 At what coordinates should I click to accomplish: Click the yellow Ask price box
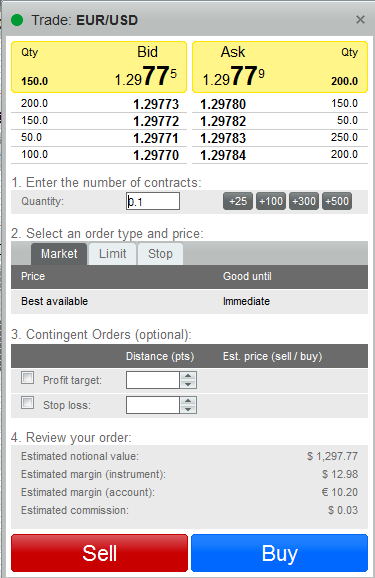coord(280,67)
